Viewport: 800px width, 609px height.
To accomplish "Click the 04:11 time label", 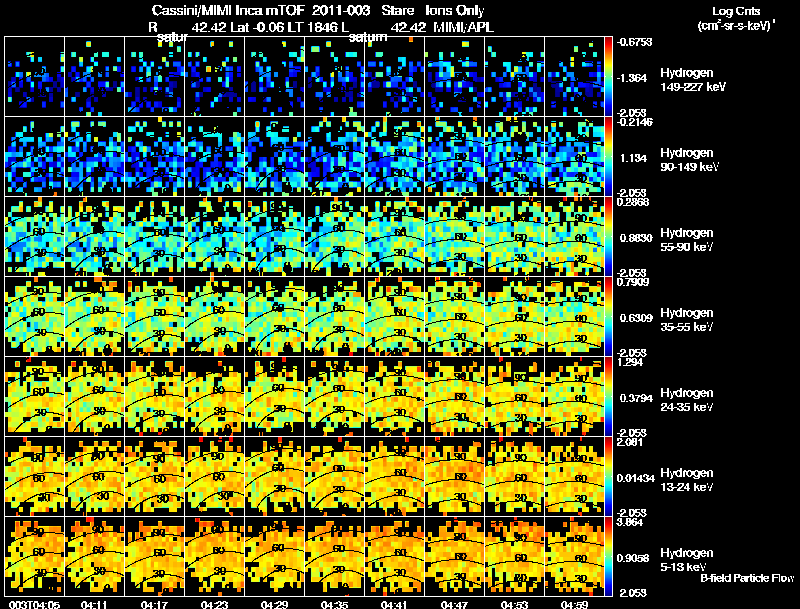I will [94, 604].
